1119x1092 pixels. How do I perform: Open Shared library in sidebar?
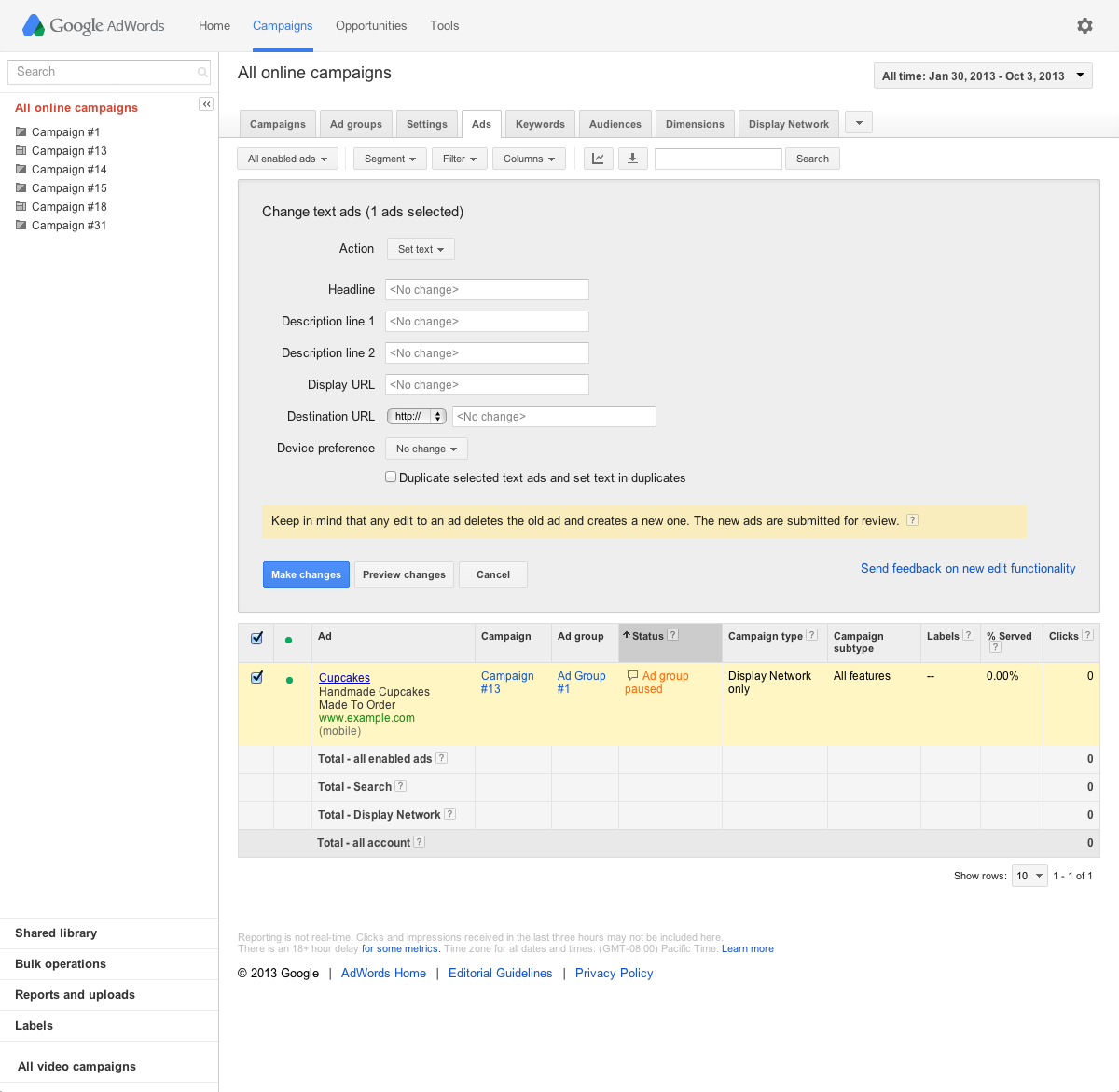[56, 933]
